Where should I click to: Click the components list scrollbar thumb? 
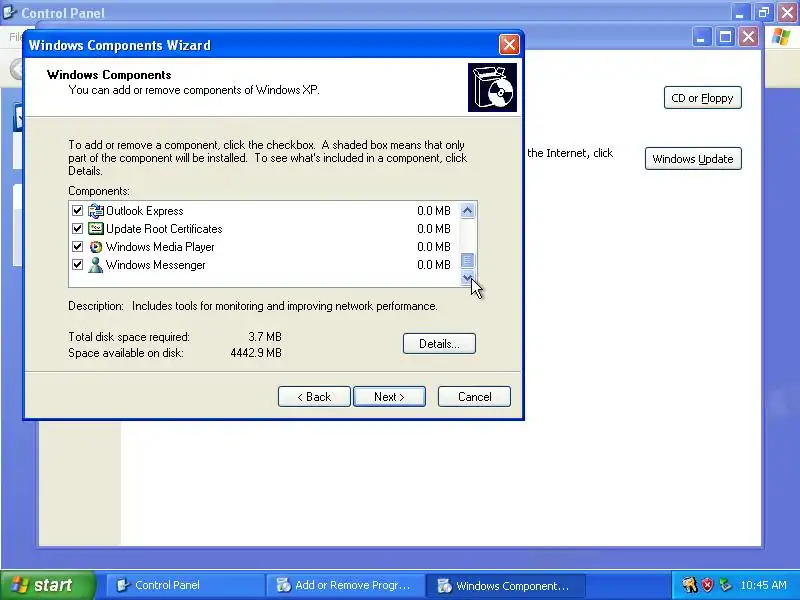pos(467,260)
